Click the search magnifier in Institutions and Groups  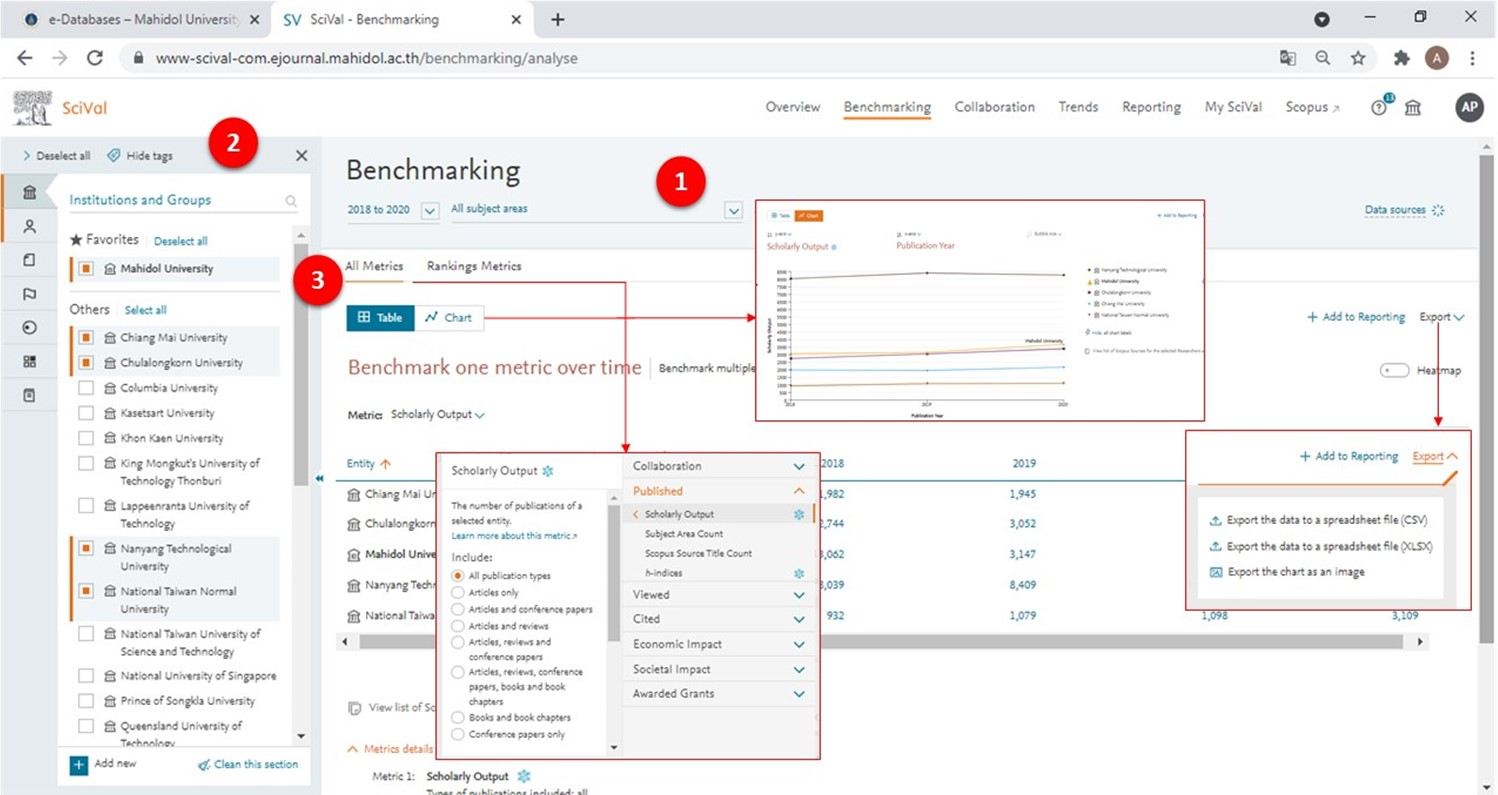coord(291,201)
